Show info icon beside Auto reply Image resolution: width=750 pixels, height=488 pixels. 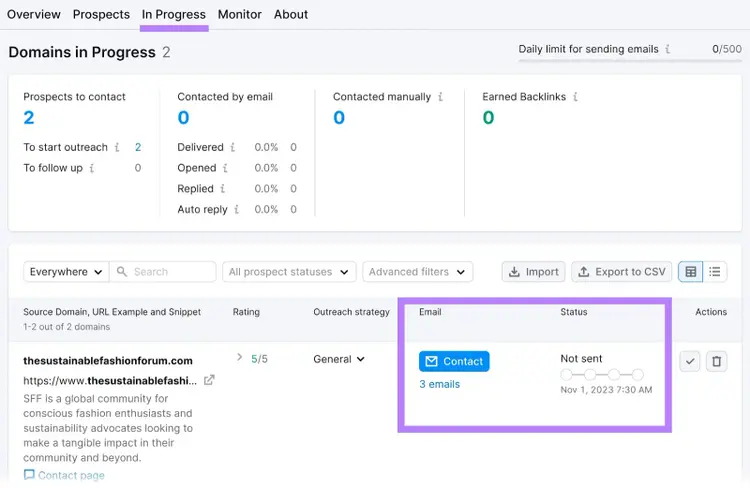coord(236,209)
